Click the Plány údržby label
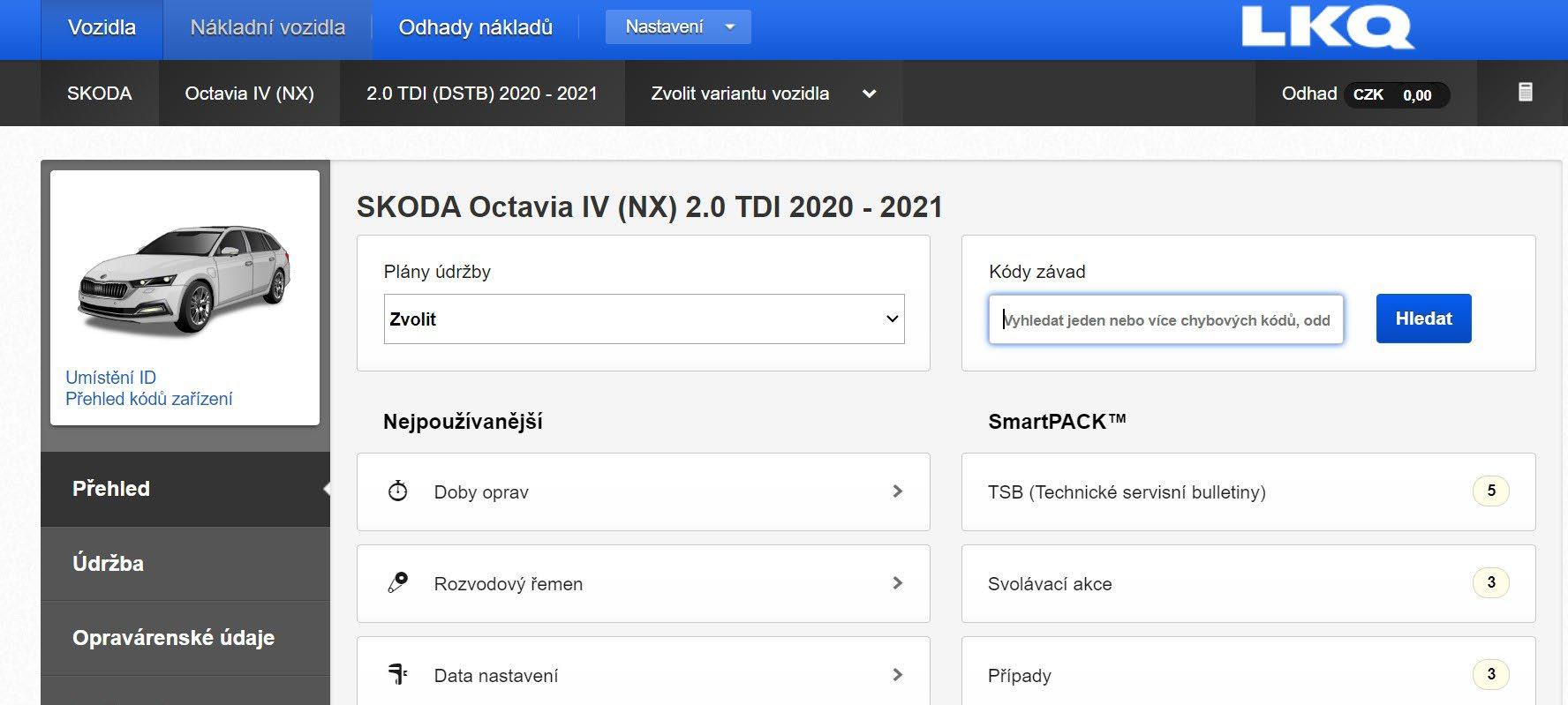 [x=437, y=272]
